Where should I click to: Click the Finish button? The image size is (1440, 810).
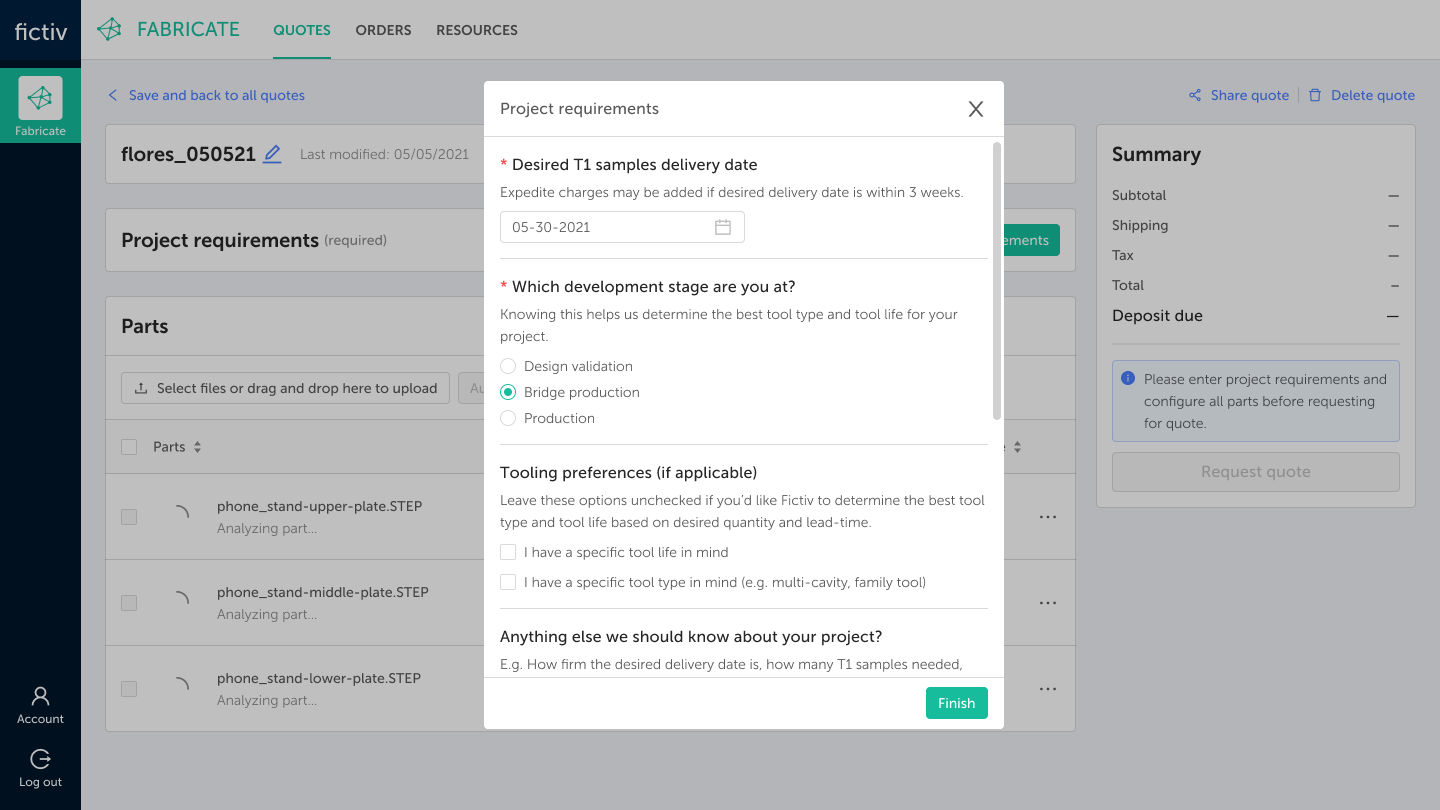956,703
